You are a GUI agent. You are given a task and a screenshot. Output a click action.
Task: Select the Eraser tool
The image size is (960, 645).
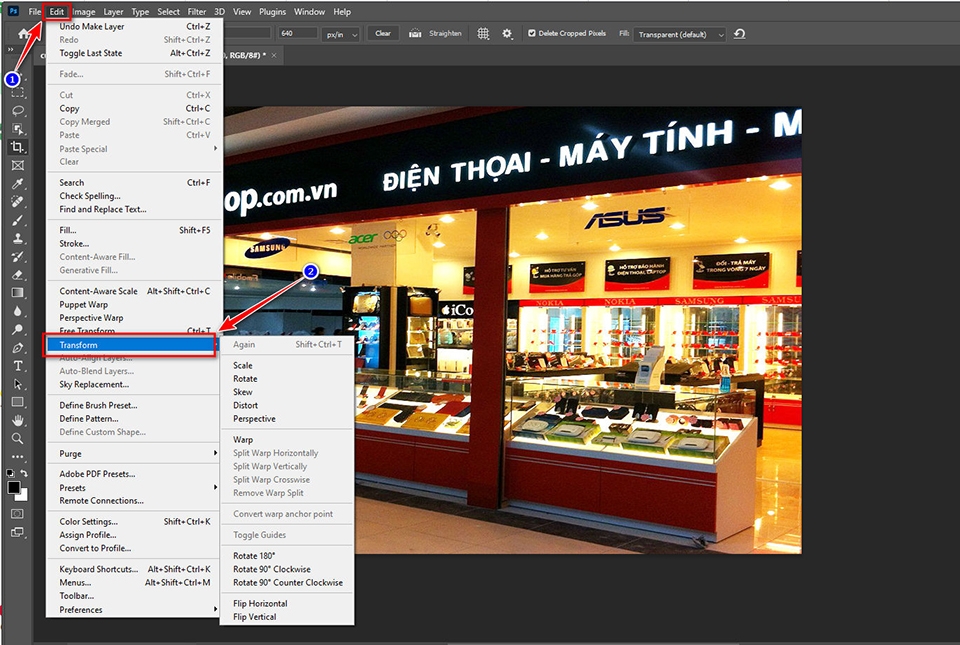pos(18,275)
